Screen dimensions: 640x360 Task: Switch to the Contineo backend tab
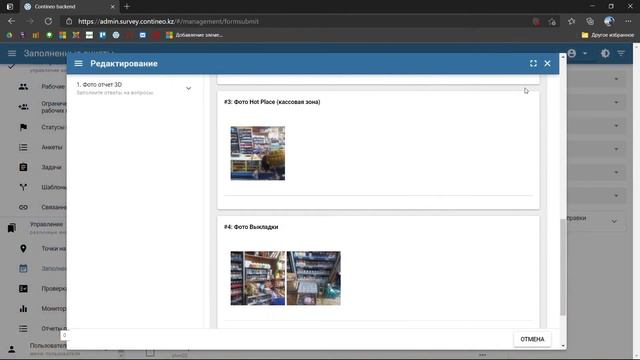click(69, 7)
